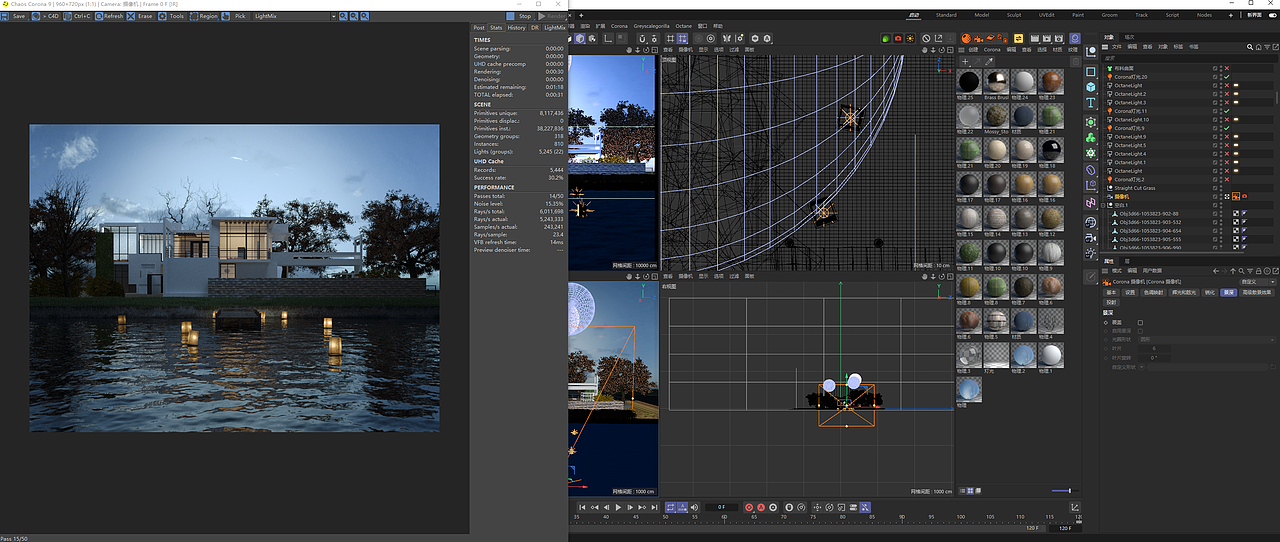Click the material eyedropper icon
This screenshot has width=1280, height=542.
[989, 61]
